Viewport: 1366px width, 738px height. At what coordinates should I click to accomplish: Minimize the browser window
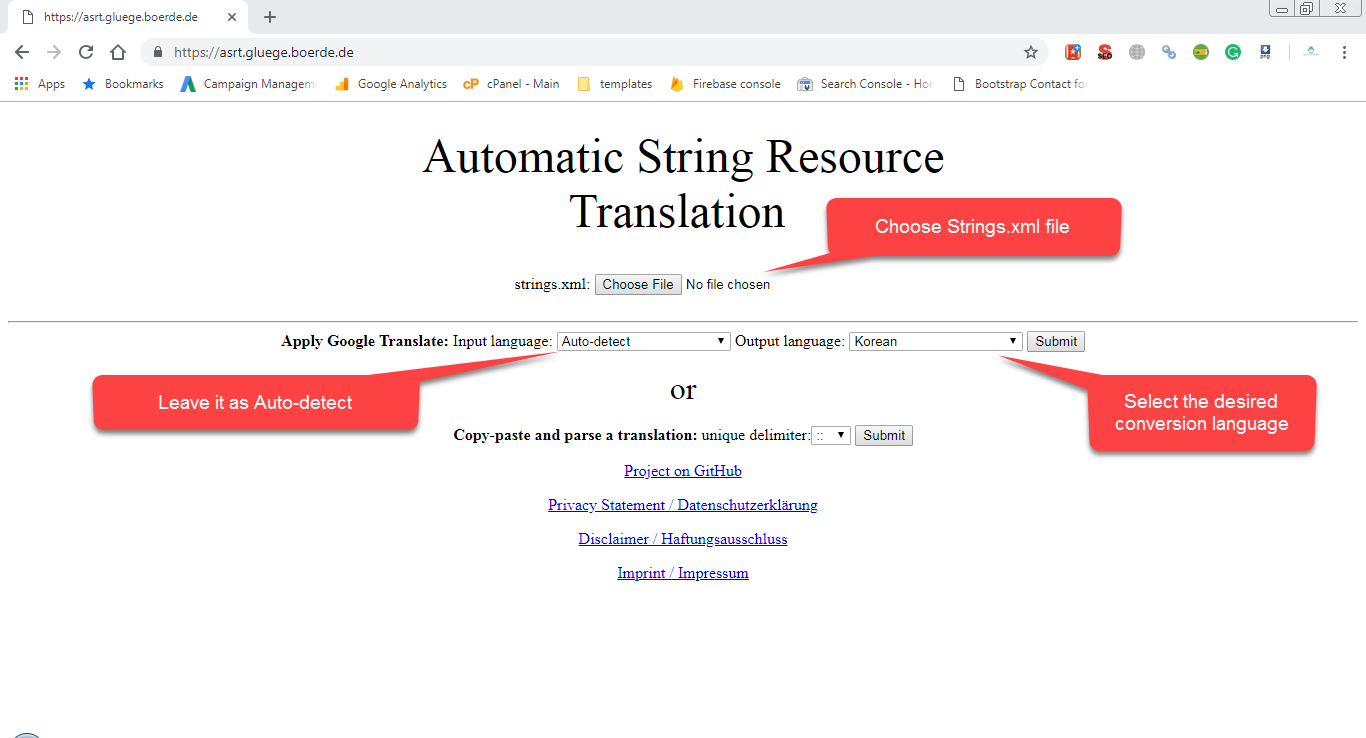[x=1282, y=8]
